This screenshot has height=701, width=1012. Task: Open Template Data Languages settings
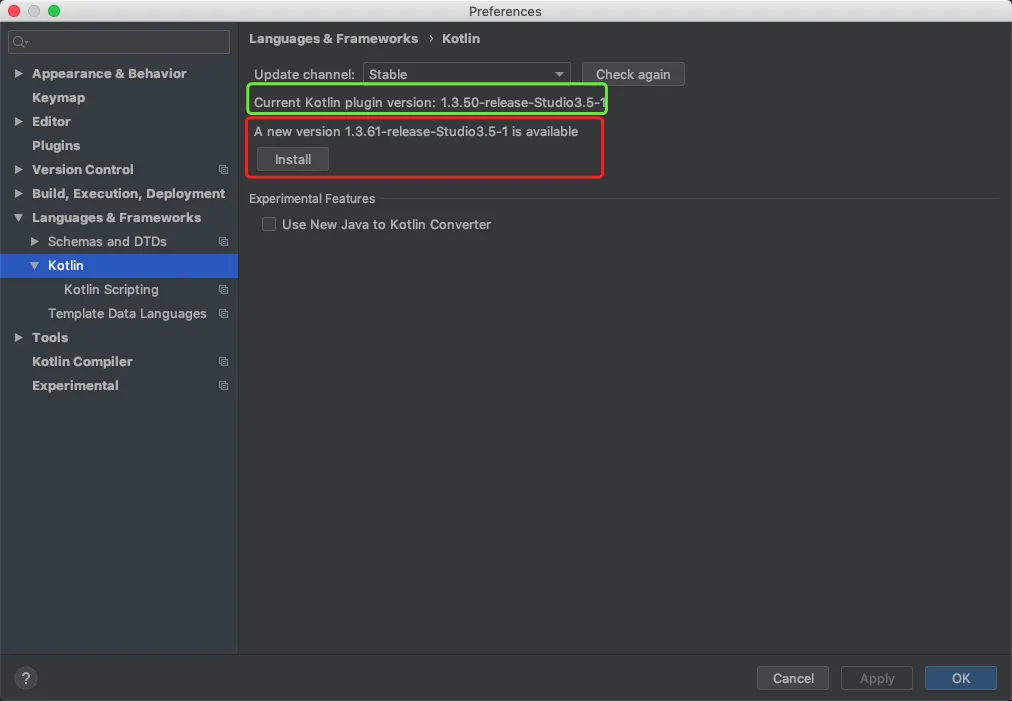pos(127,314)
